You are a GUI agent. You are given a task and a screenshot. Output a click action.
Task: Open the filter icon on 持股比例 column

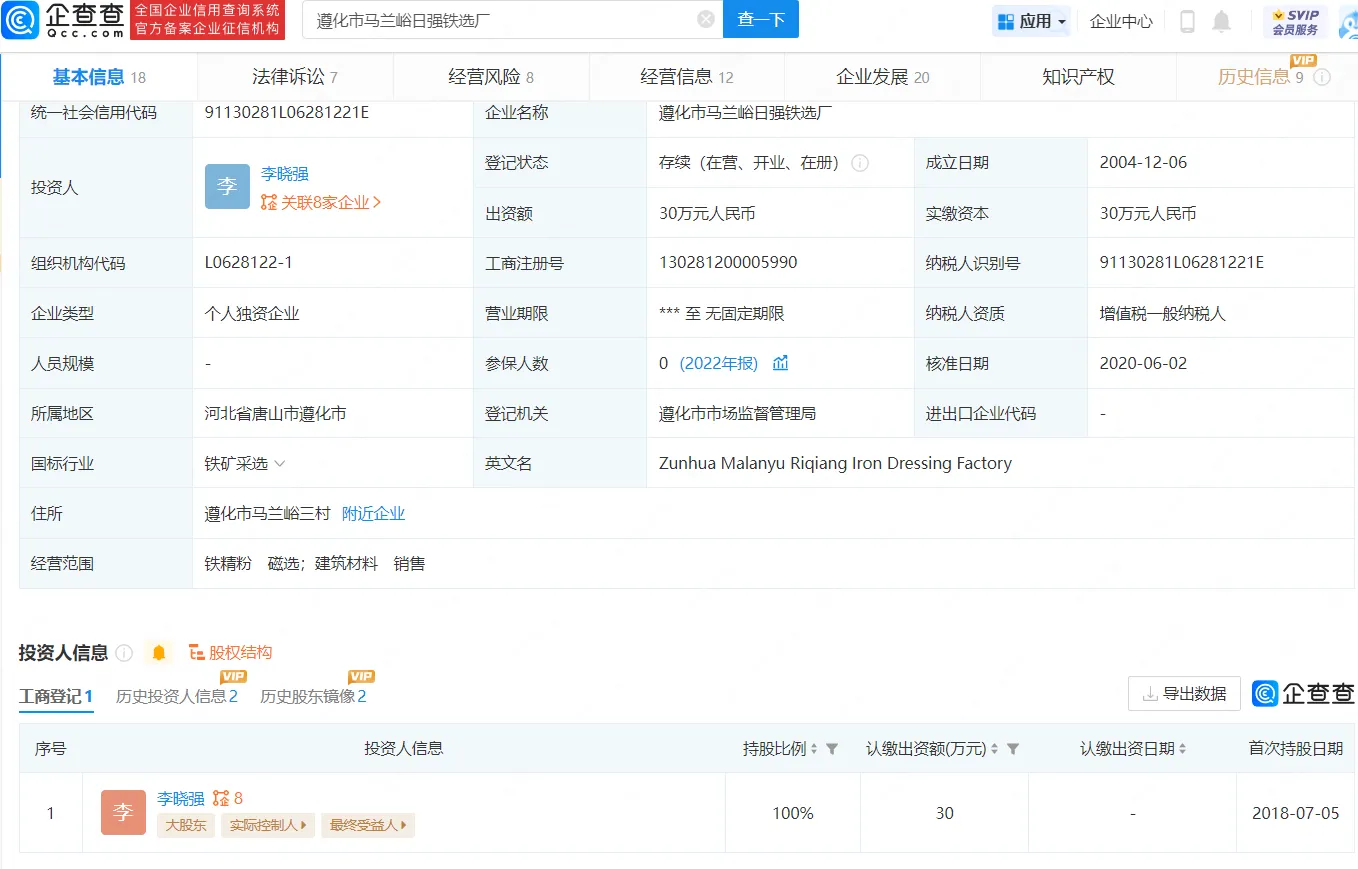(x=832, y=749)
